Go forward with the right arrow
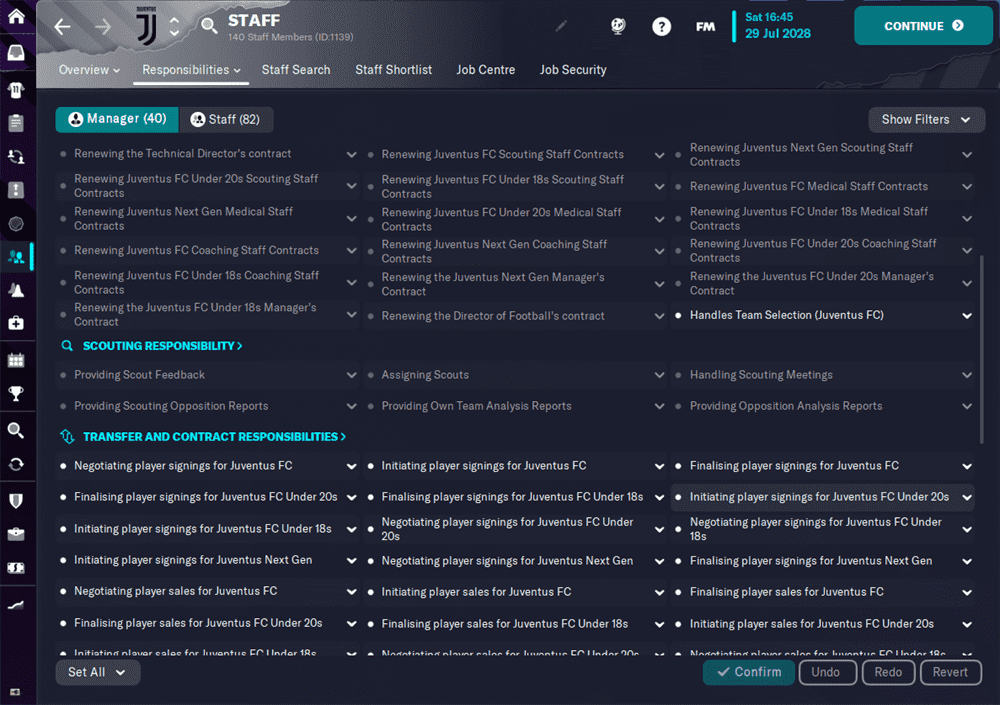 [103, 27]
